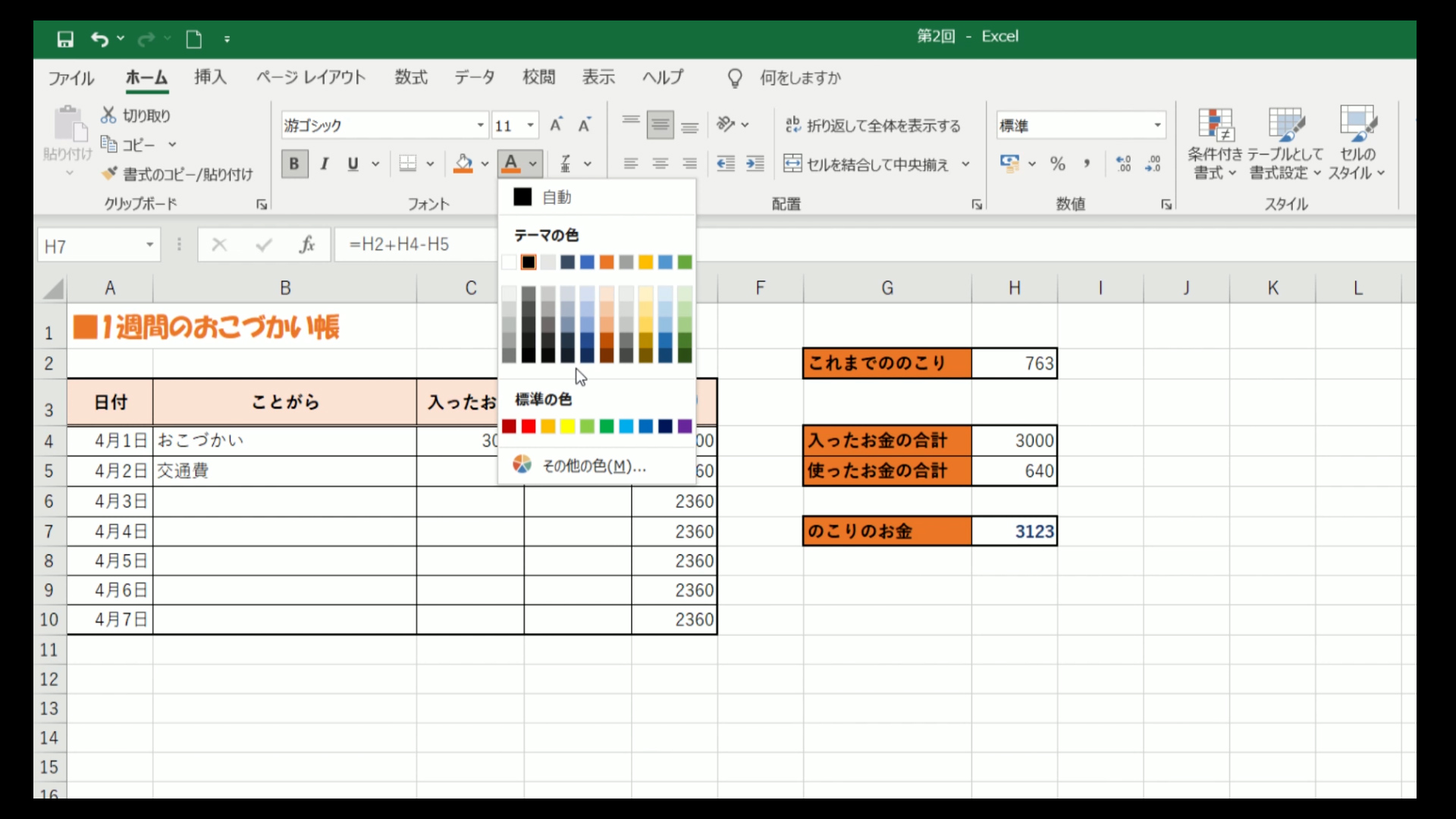Switch to the Insert (挿入) tab
The height and width of the screenshot is (819, 1456).
coord(210,77)
